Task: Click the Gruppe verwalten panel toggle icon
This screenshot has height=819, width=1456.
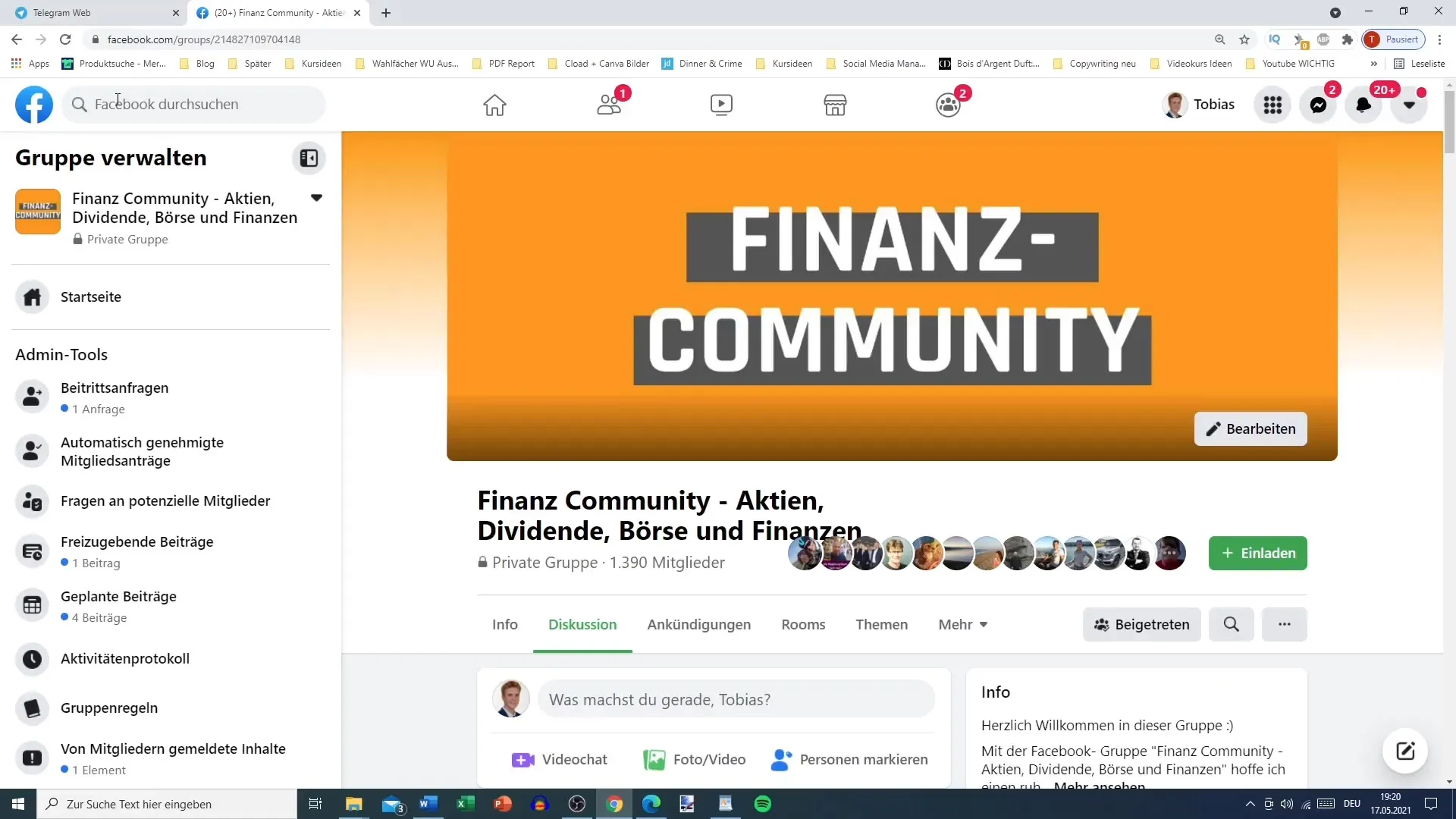Action: click(x=309, y=157)
